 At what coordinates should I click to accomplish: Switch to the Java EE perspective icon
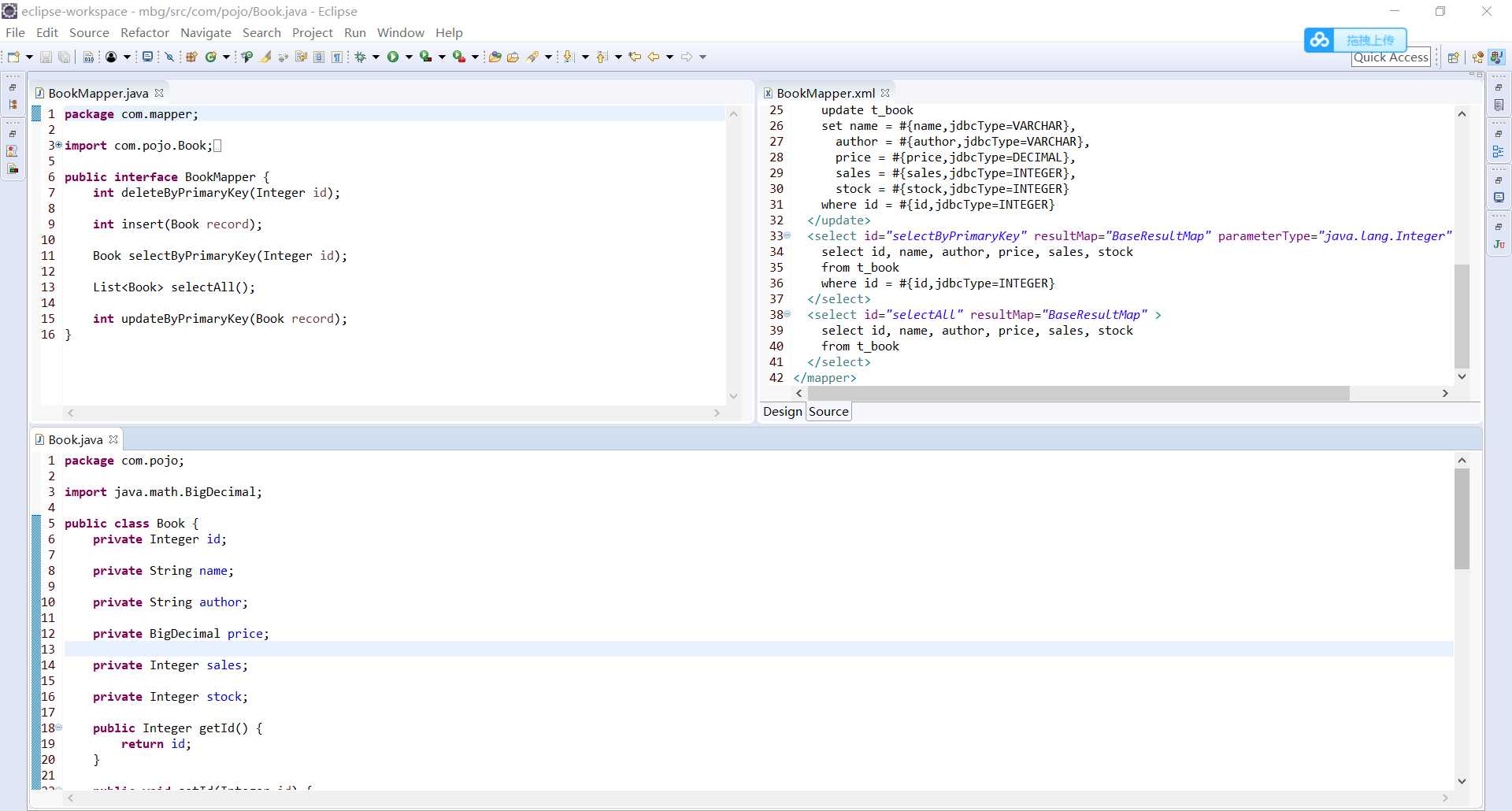point(1478,57)
